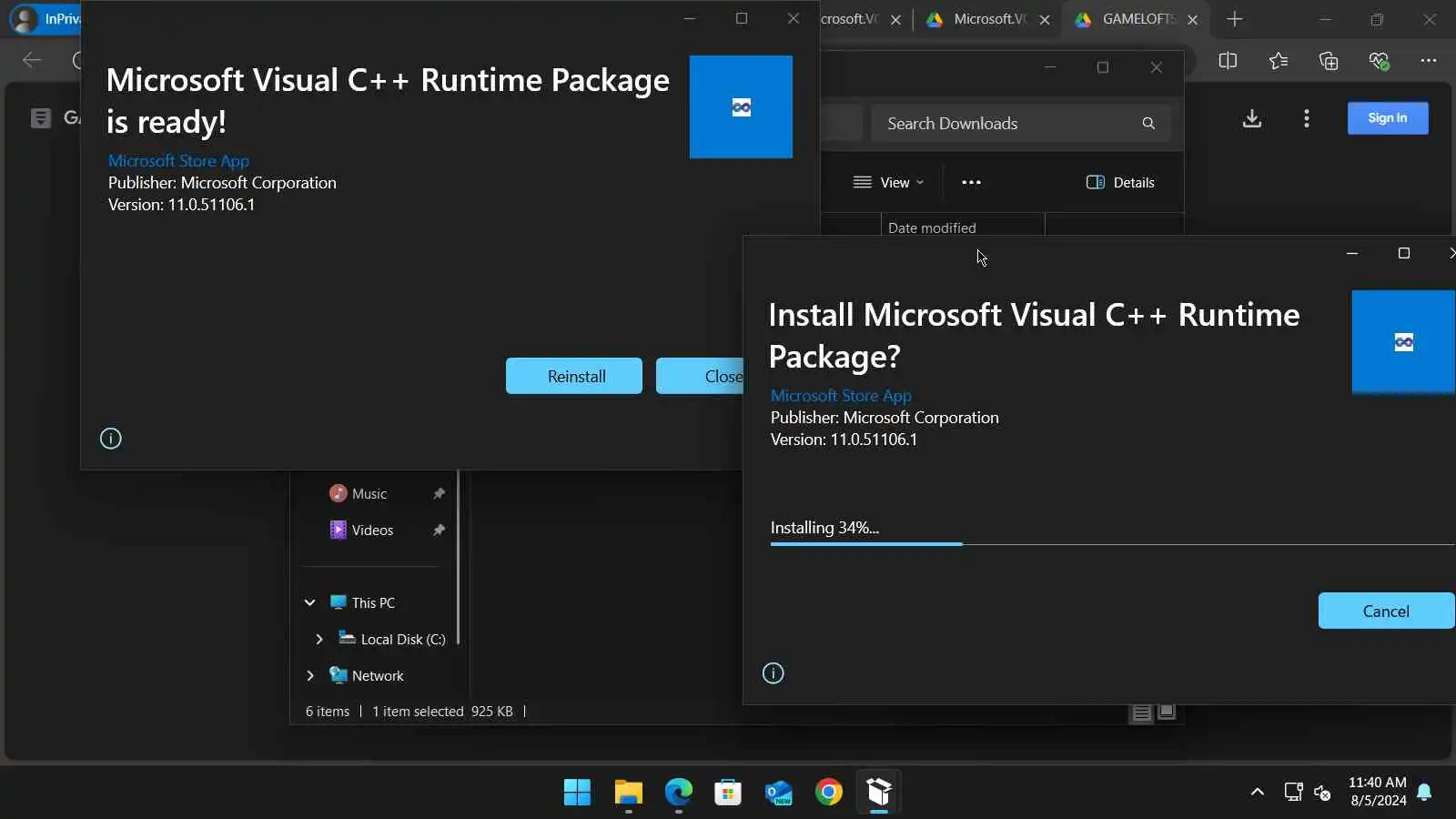Open Microsoft Store App link in ready window

pos(178,161)
